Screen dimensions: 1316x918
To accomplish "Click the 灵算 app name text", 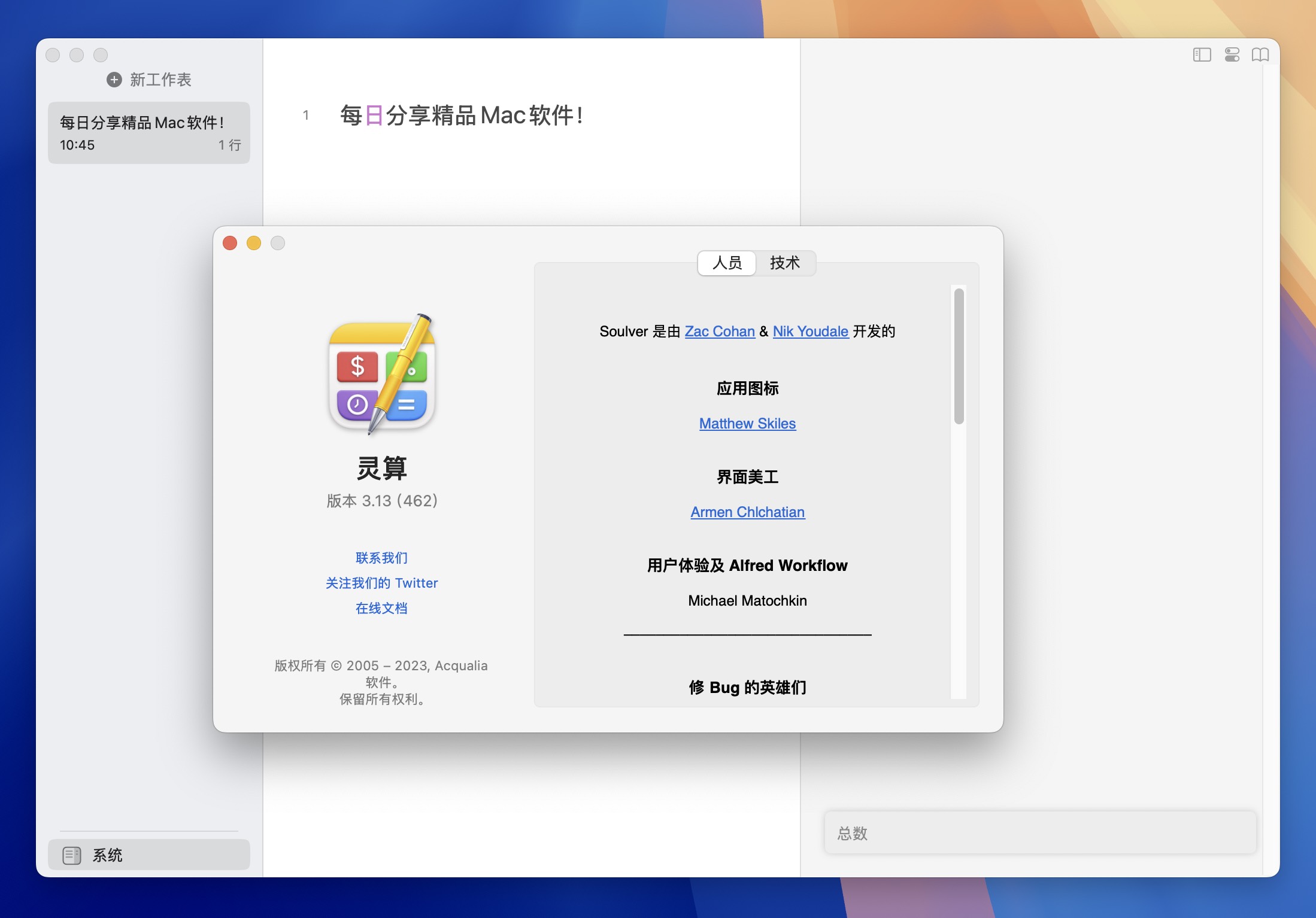I will pyautogui.click(x=382, y=468).
